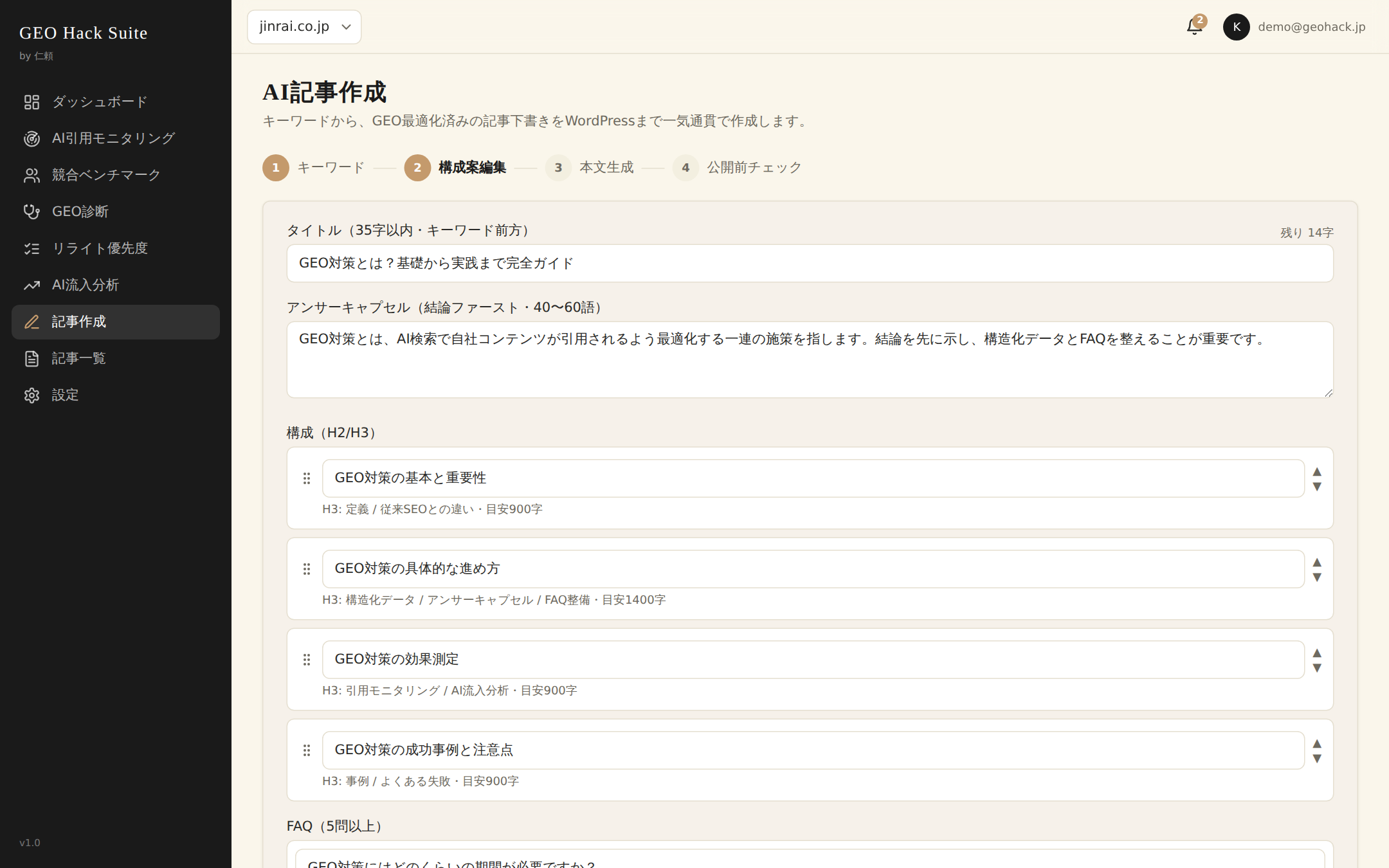Grab drag handle for GEO対策の基本と重要性

(307, 478)
